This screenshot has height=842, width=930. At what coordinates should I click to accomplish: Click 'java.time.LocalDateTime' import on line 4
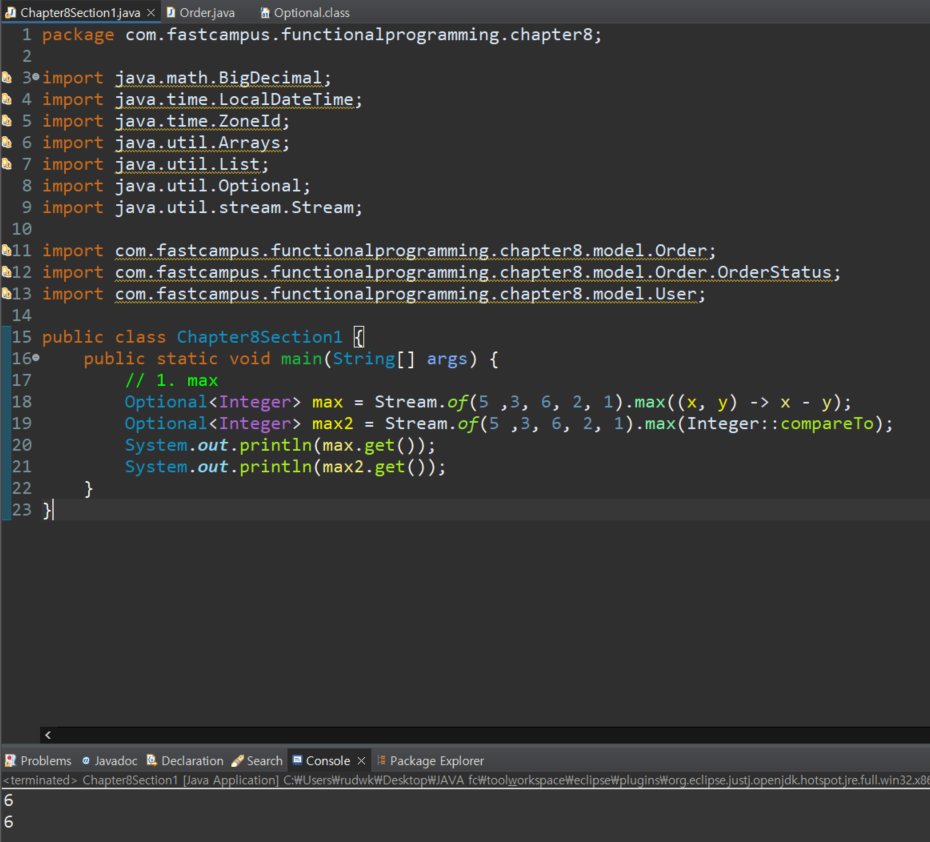[234, 99]
